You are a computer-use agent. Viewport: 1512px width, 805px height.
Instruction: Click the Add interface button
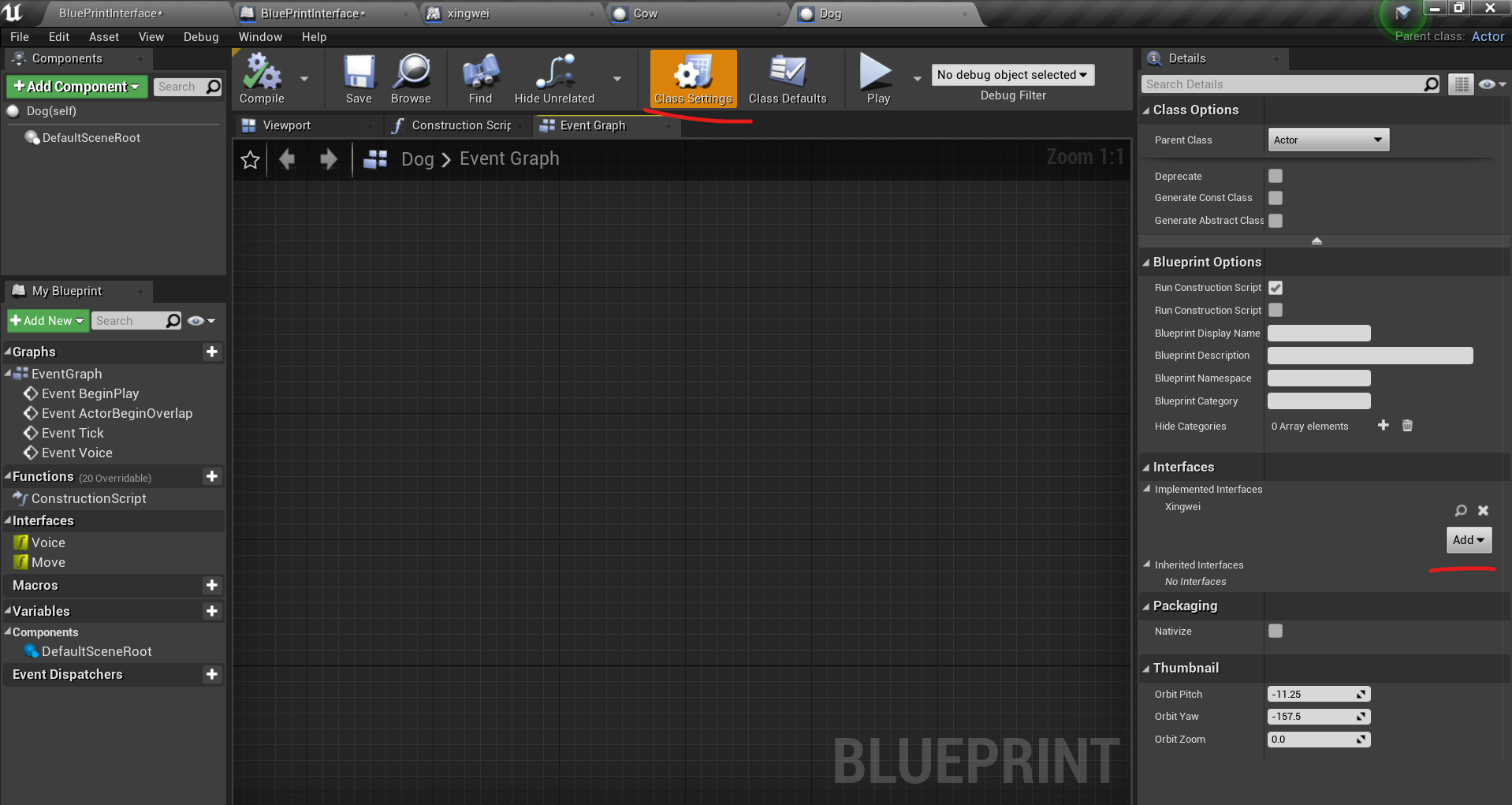(x=1468, y=539)
